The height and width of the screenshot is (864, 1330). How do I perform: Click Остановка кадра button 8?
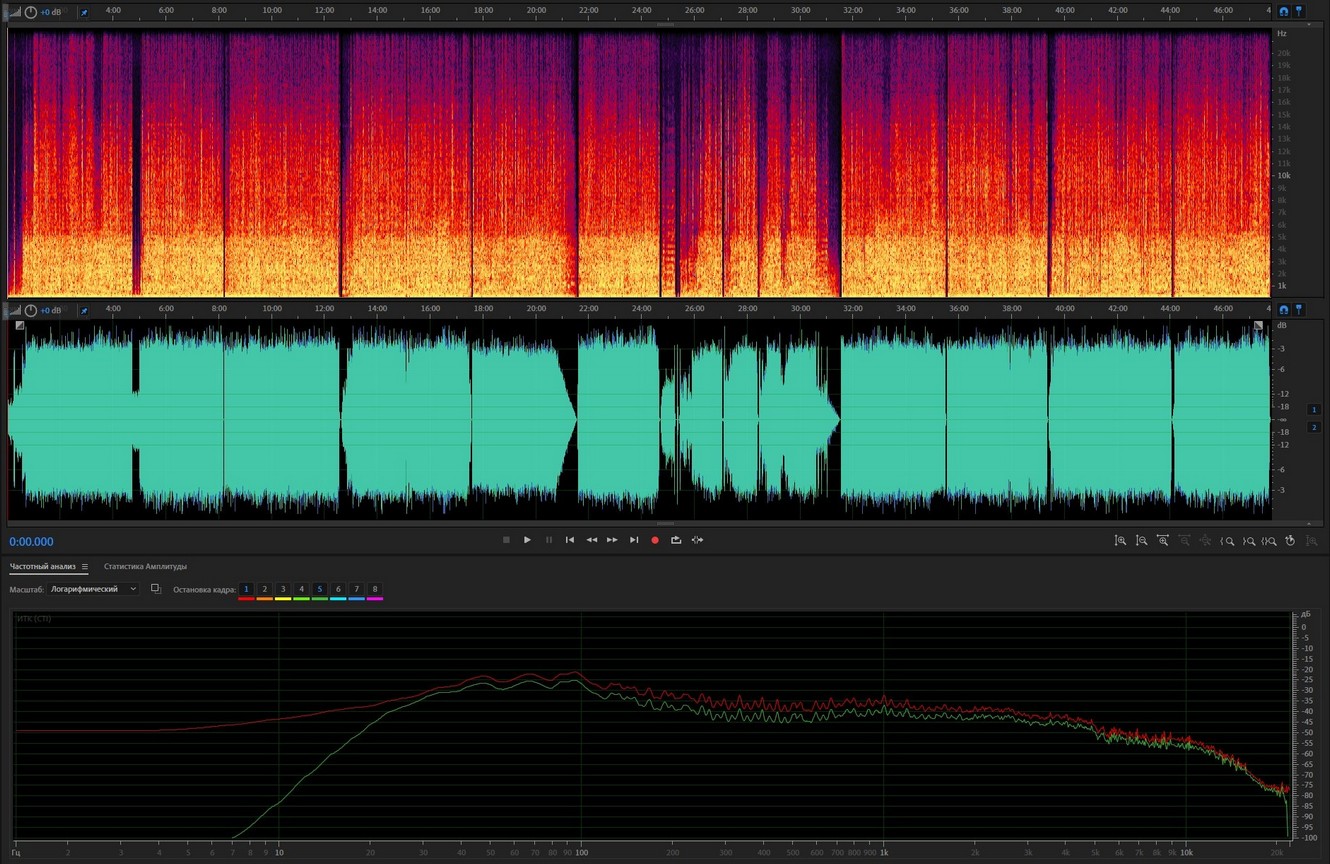coord(375,590)
